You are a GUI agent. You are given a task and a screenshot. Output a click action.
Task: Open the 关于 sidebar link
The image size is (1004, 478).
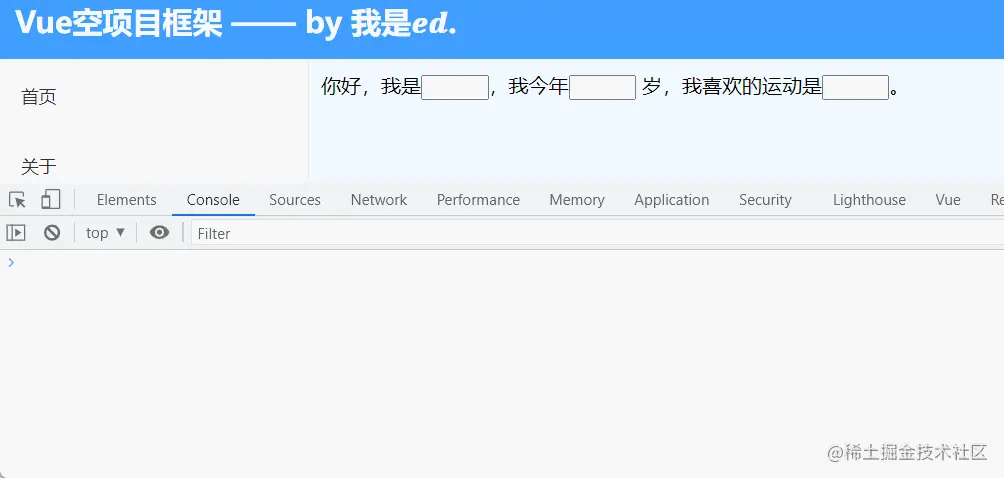[39, 167]
